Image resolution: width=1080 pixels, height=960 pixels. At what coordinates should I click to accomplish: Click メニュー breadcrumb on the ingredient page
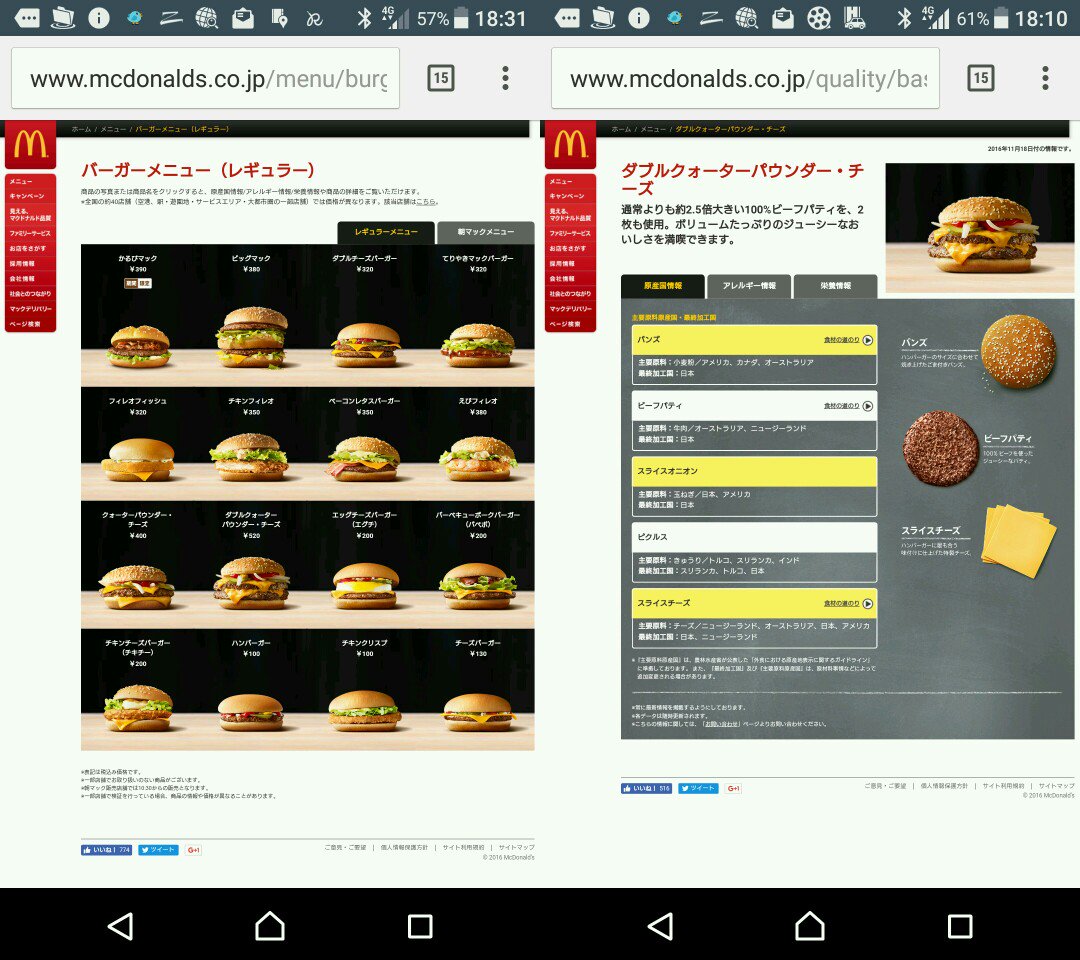(653, 129)
